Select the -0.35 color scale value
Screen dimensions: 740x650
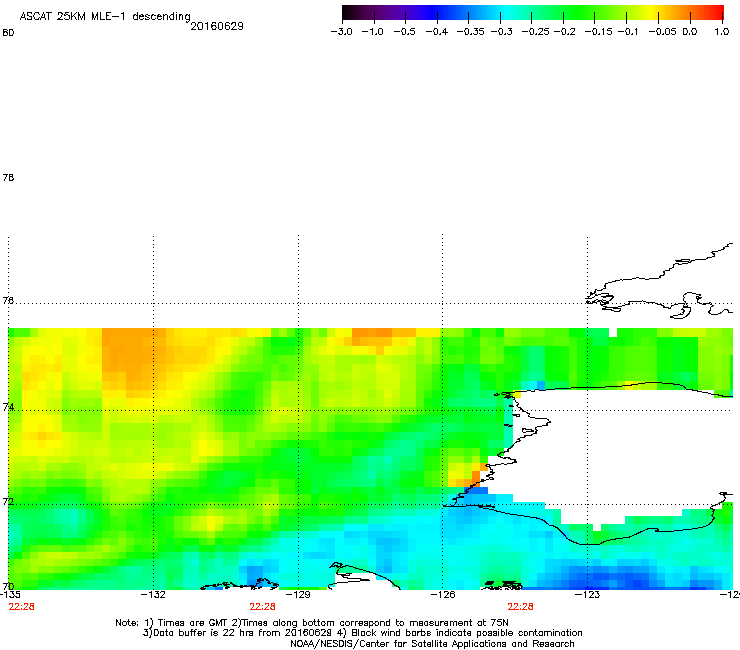[x=471, y=32]
